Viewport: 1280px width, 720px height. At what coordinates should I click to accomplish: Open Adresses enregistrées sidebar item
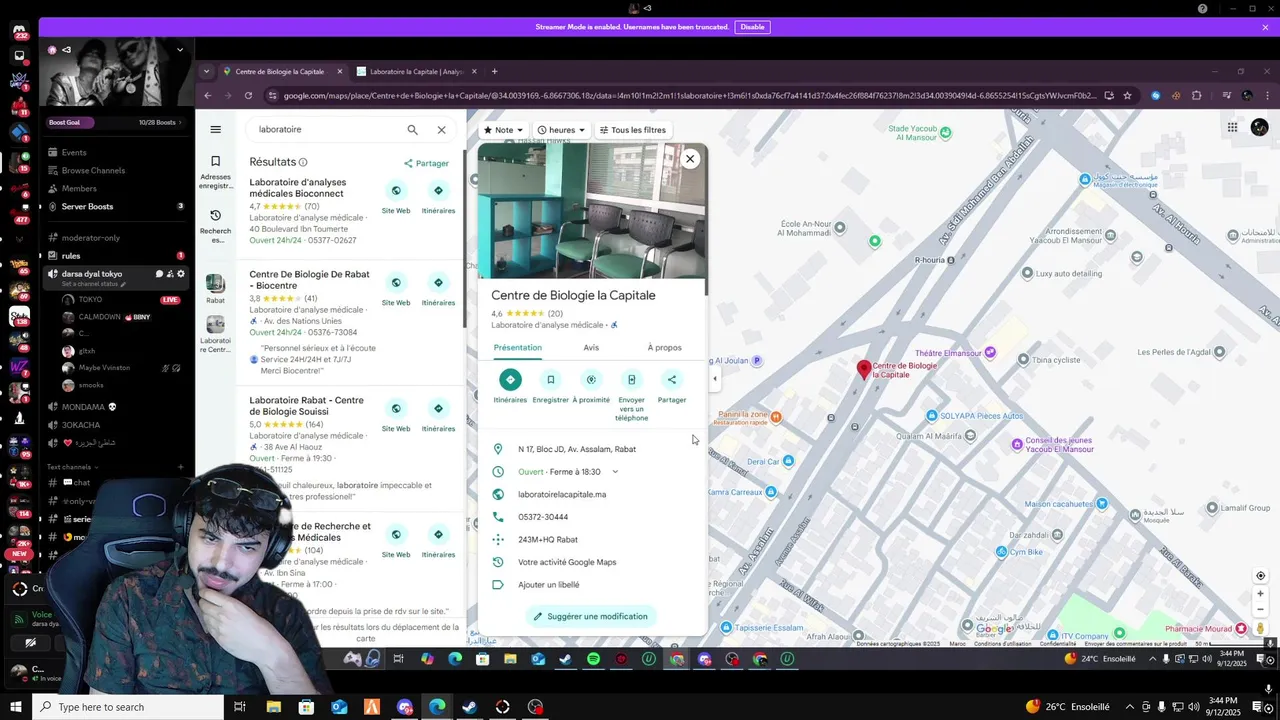[x=215, y=172]
